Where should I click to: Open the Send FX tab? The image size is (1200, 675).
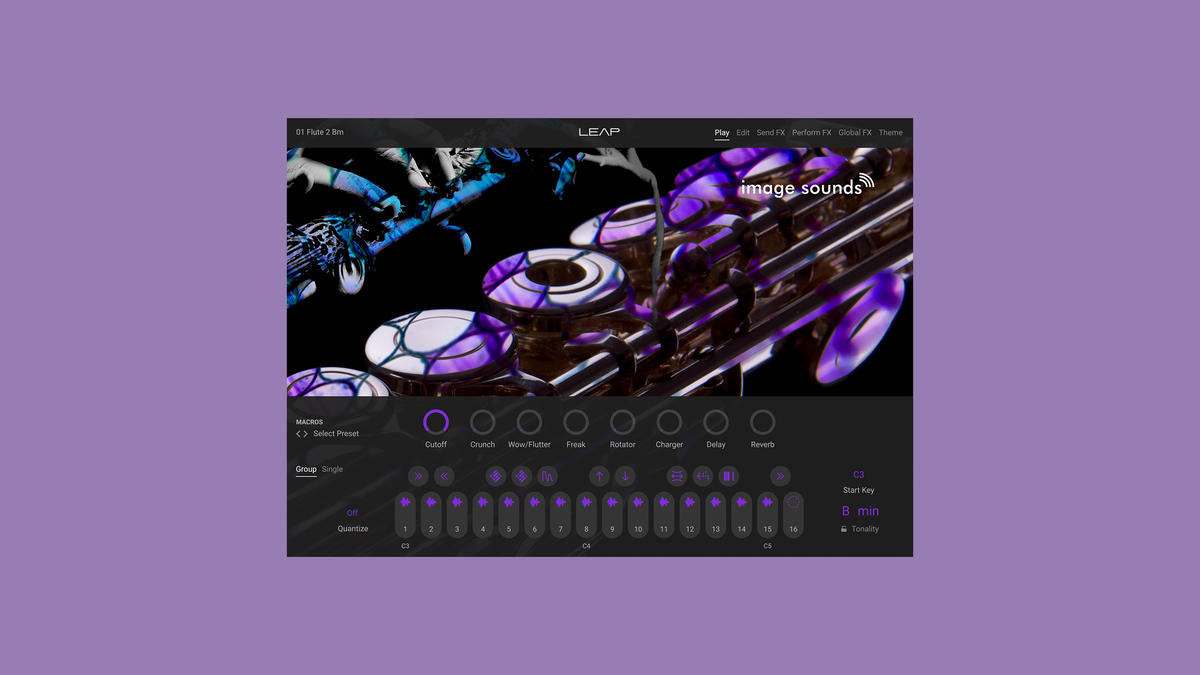pyautogui.click(x=771, y=132)
